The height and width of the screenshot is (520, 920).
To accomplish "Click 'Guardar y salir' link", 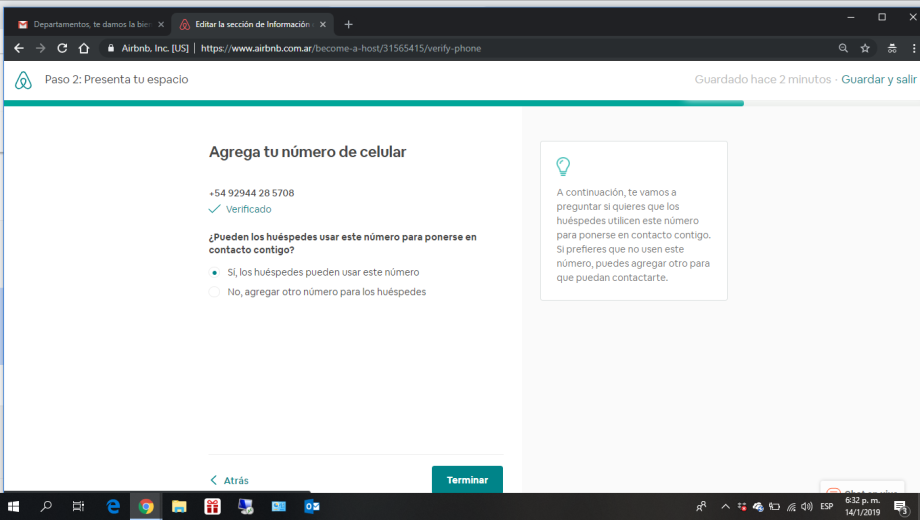I will click(878, 79).
